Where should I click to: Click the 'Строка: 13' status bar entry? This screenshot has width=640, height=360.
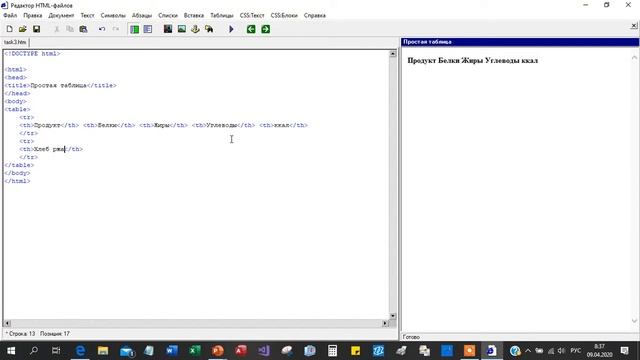(x=22, y=333)
